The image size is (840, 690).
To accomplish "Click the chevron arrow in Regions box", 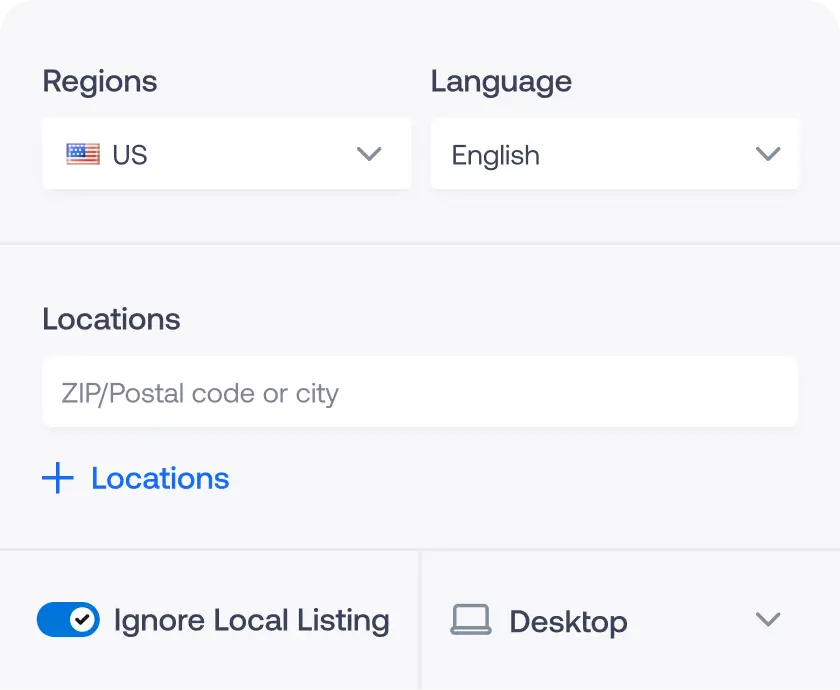I will [x=369, y=154].
